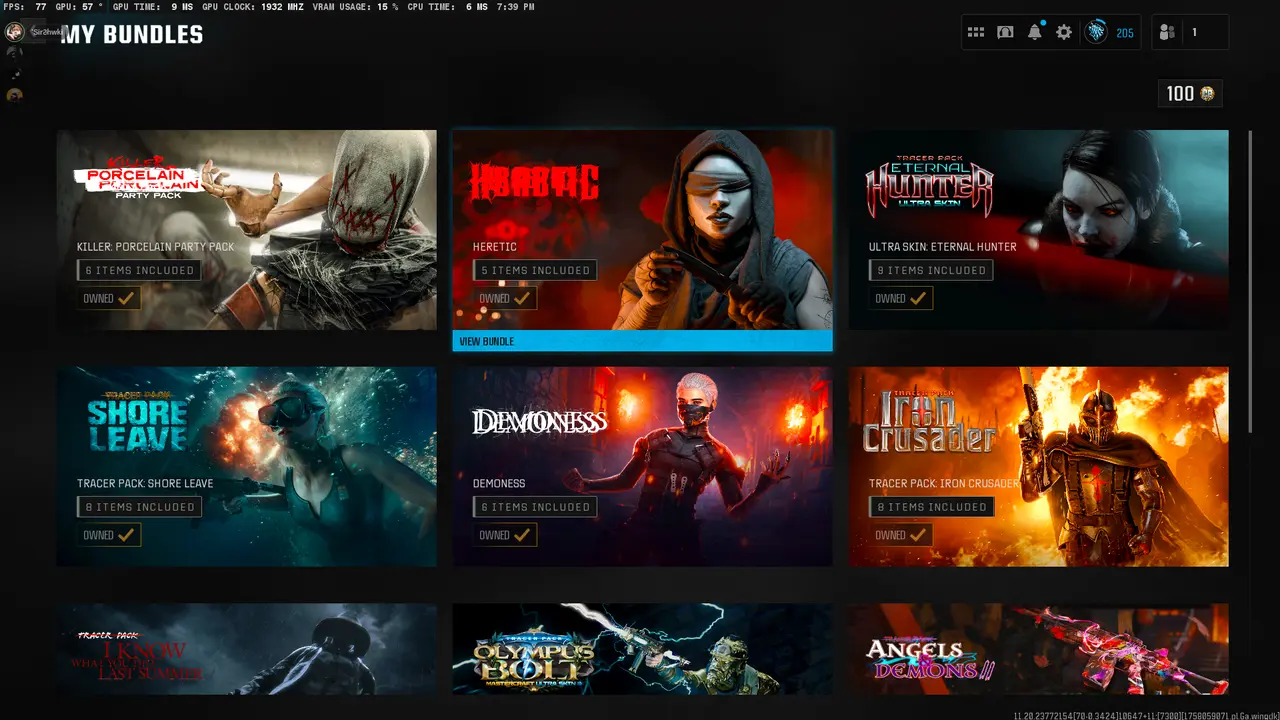Screen dimensions: 1280x720
Task: Click the bundle list scrollbar
Action: [x=1249, y=280]
